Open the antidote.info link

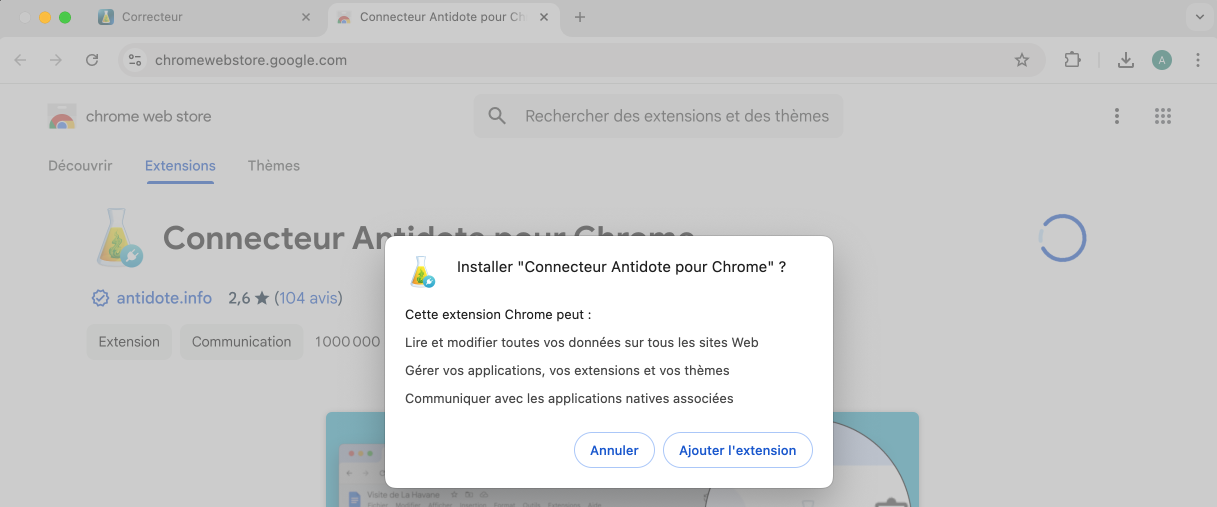point(164,298)
